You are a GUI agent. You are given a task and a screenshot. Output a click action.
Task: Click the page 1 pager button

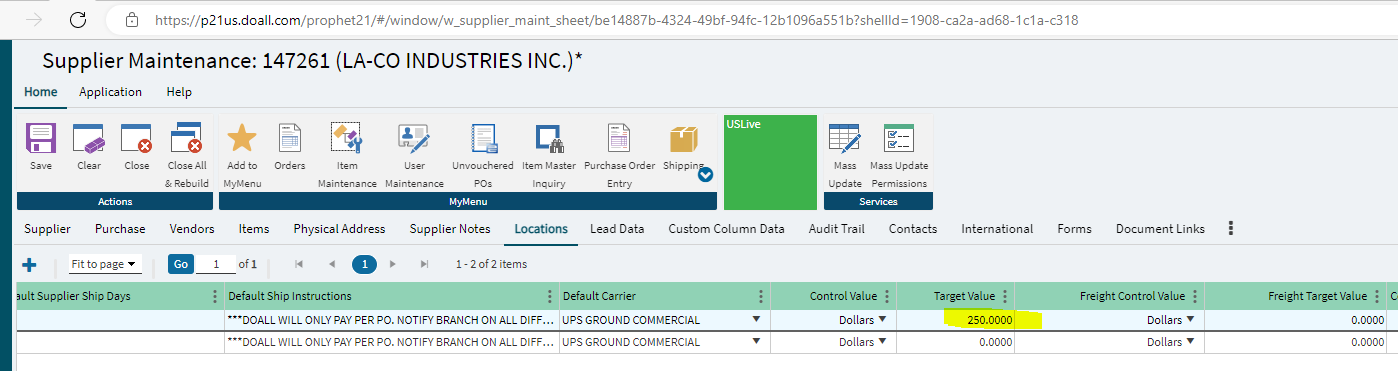[x=365, y=264]
